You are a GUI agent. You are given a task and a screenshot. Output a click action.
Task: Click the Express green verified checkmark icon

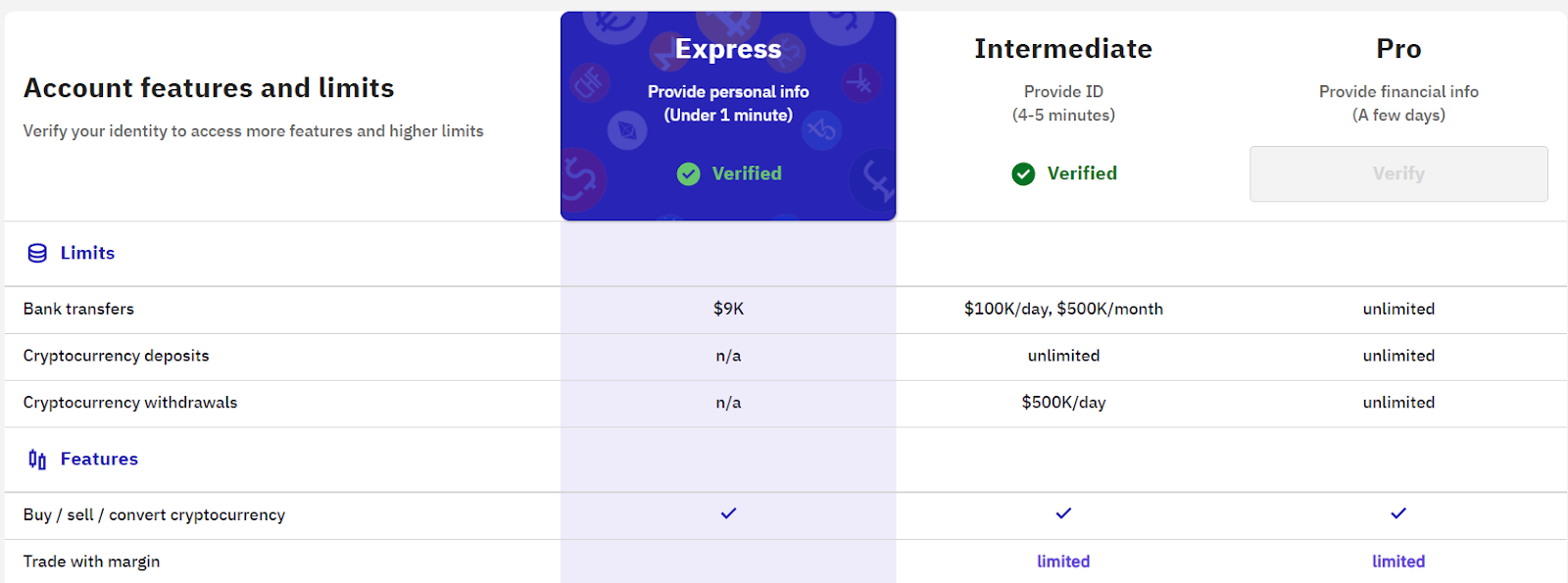coord(689,174)
